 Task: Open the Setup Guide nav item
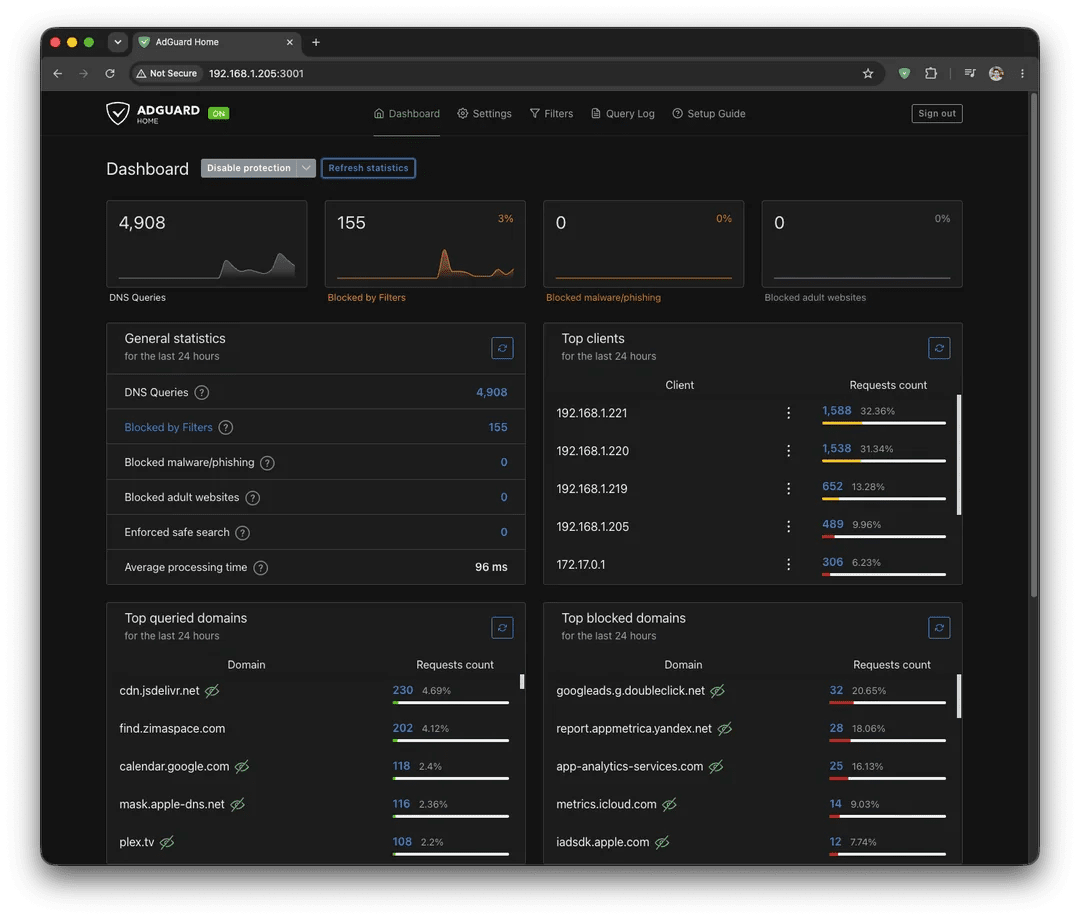(x=709, y=114)
